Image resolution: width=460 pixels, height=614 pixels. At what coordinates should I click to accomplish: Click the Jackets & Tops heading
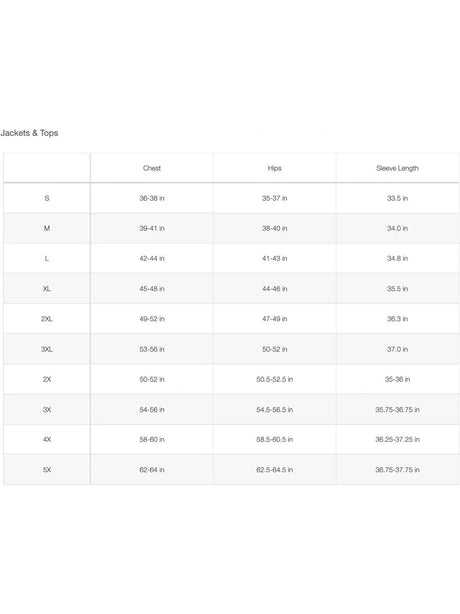[x=29, y=133]
